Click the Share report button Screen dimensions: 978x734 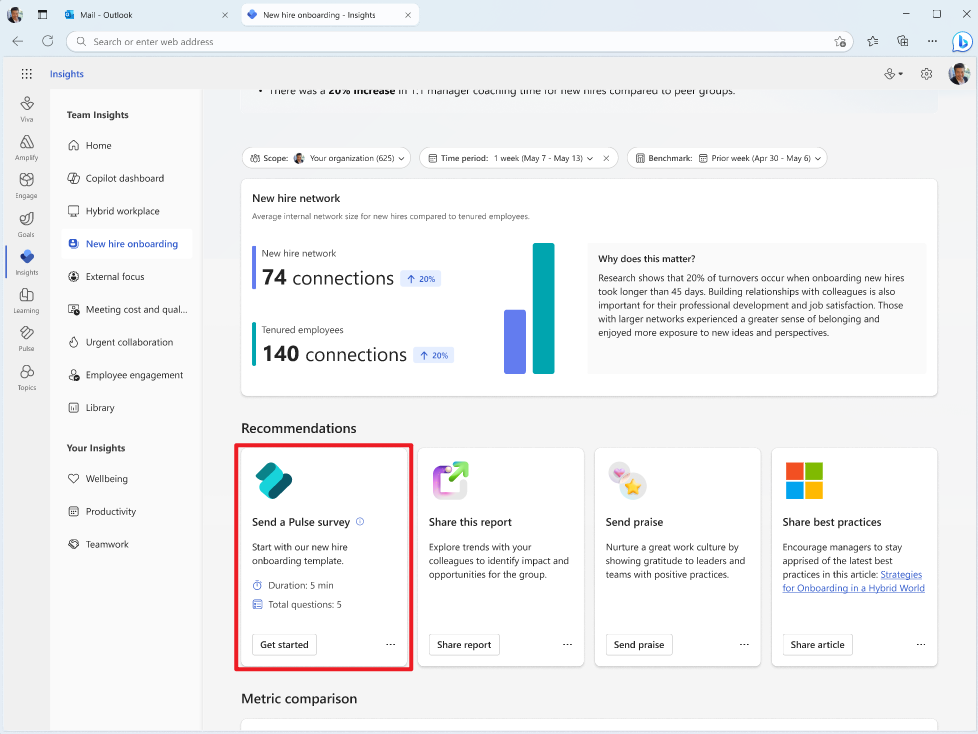point(464,644)
